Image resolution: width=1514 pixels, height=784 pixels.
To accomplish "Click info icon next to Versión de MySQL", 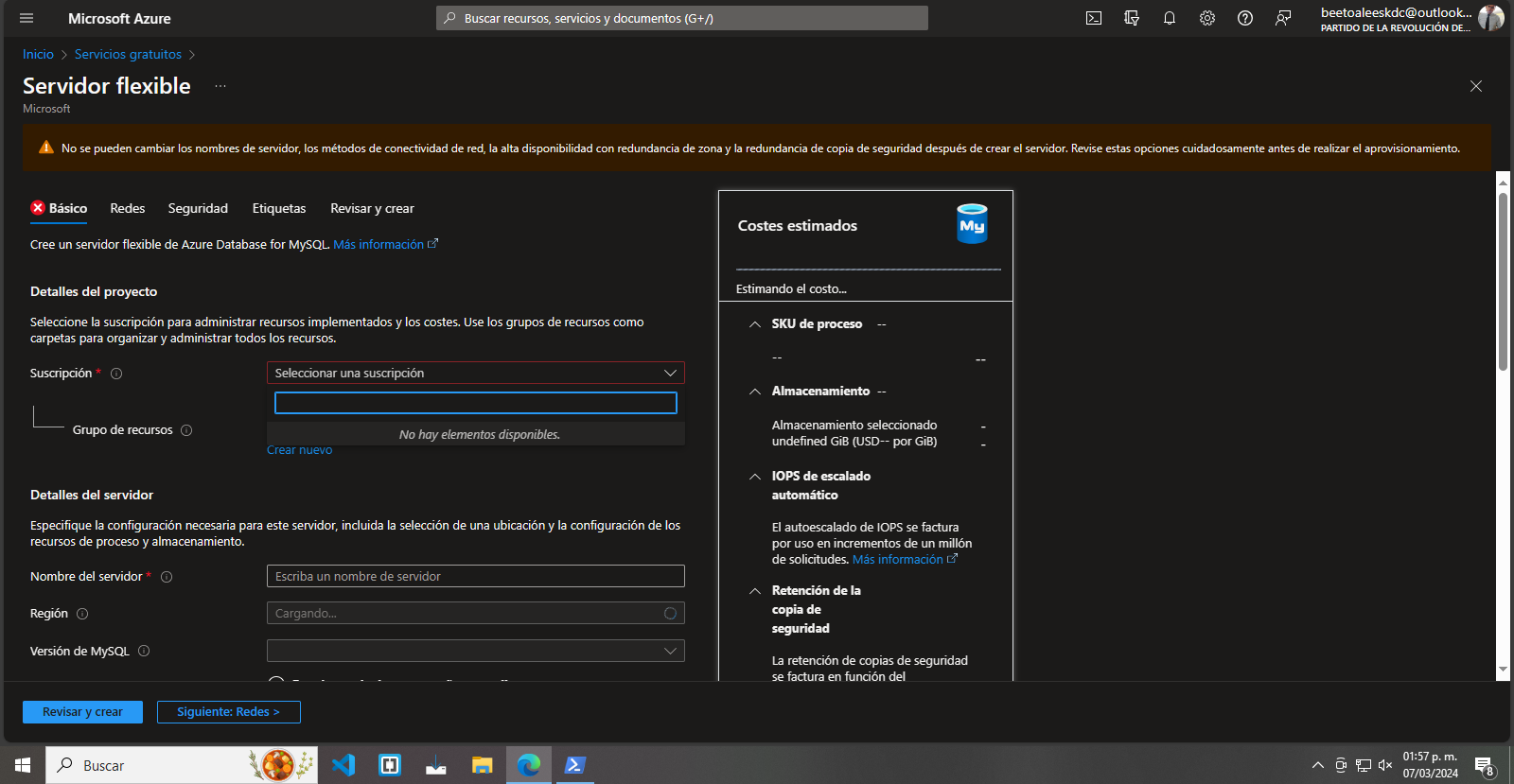I will coord(144,651).
